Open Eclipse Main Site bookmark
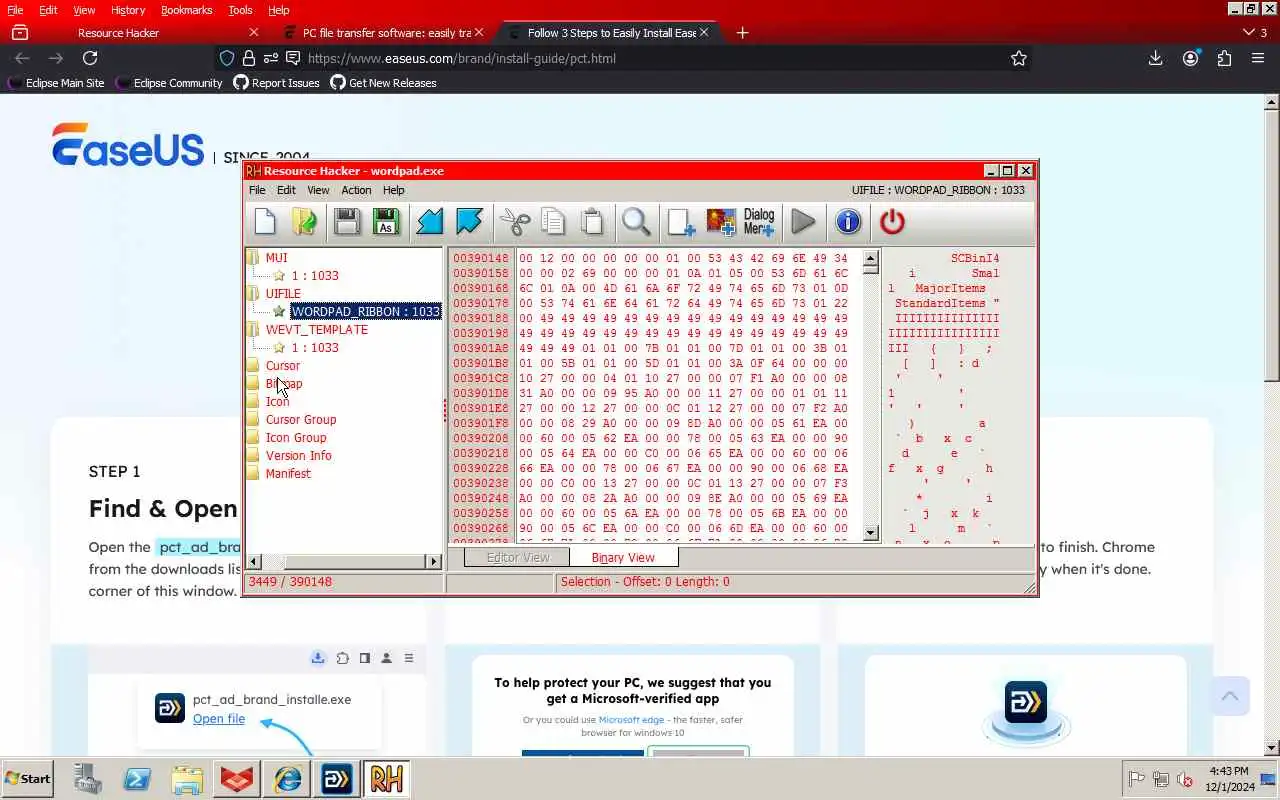The height and width of the screenshot is (800, 1280). click(x=56, y=83)
